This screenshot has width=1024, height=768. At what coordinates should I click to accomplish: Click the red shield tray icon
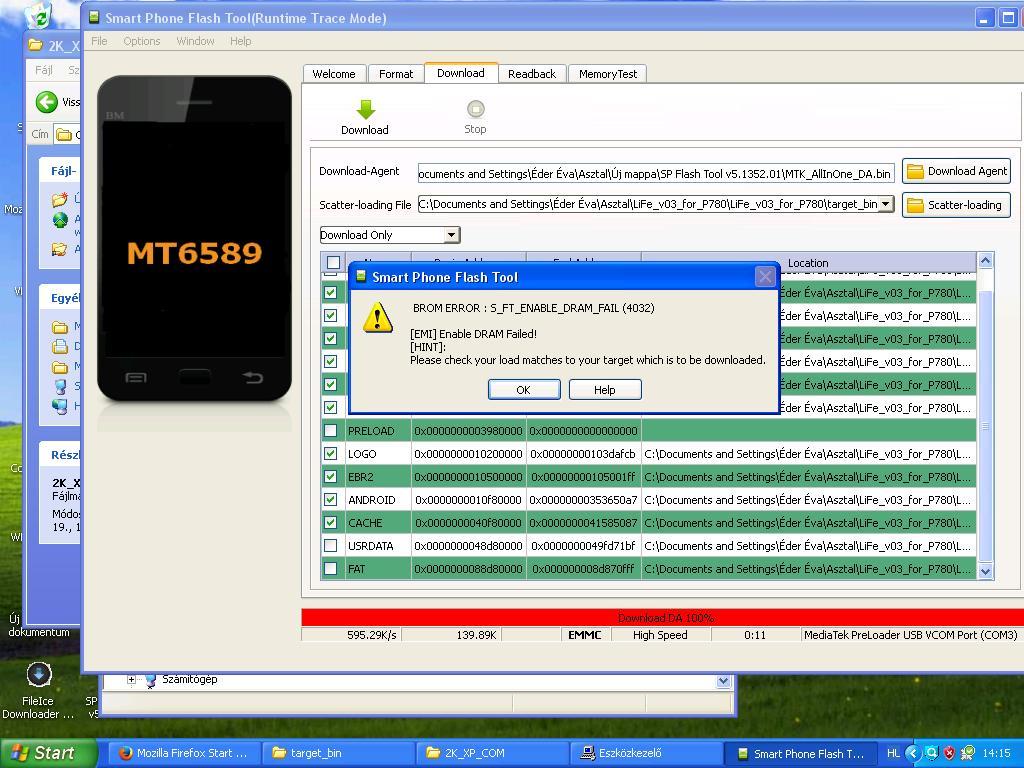pos(949,753)
